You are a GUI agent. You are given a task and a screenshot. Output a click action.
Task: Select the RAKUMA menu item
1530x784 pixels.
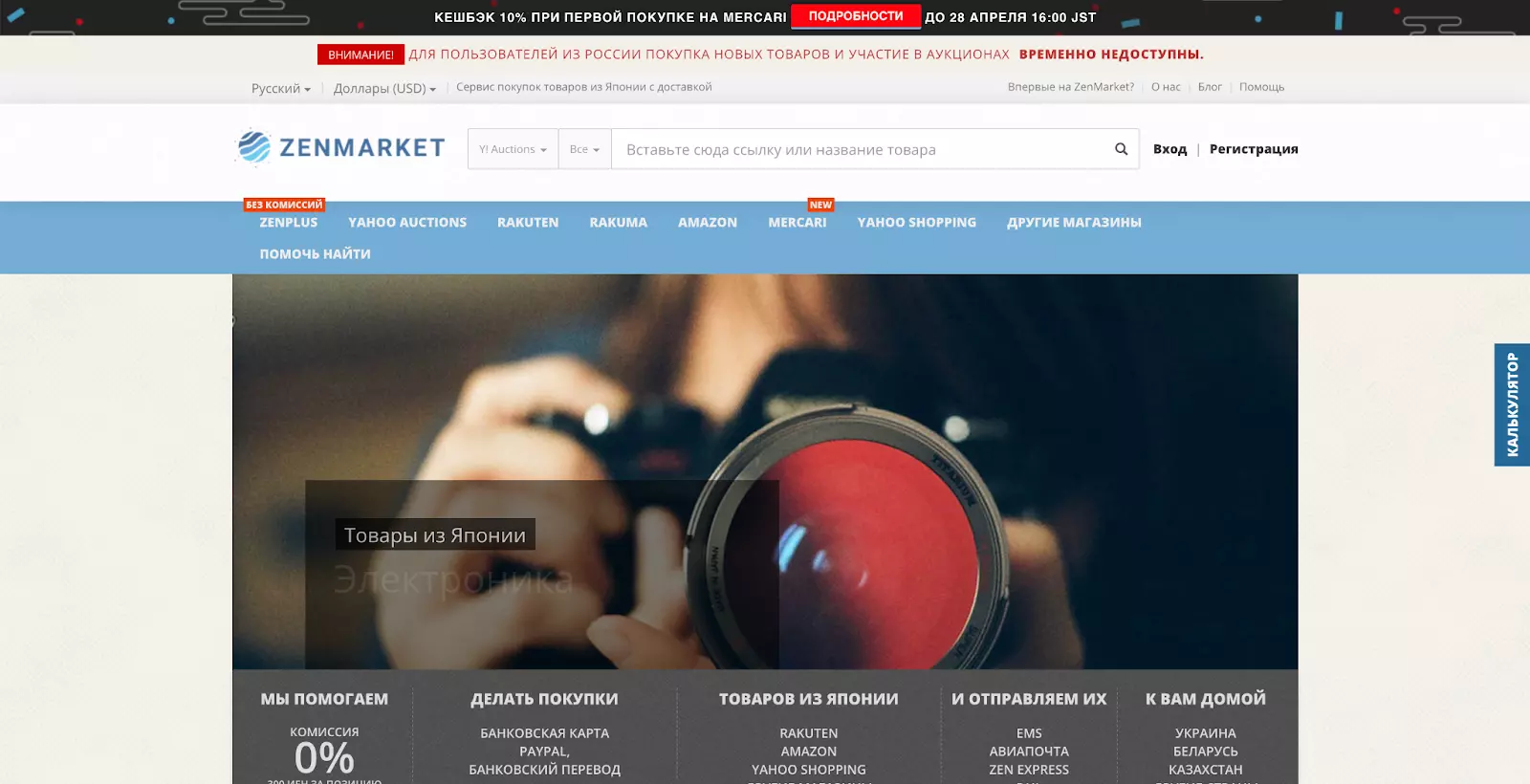(x=619, y=222)
